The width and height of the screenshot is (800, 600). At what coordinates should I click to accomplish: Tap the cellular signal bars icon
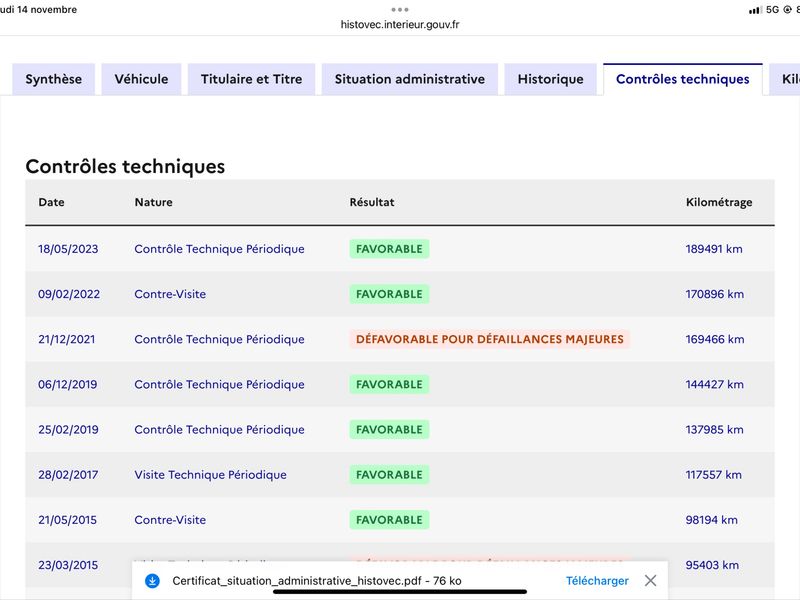(755, 10)
